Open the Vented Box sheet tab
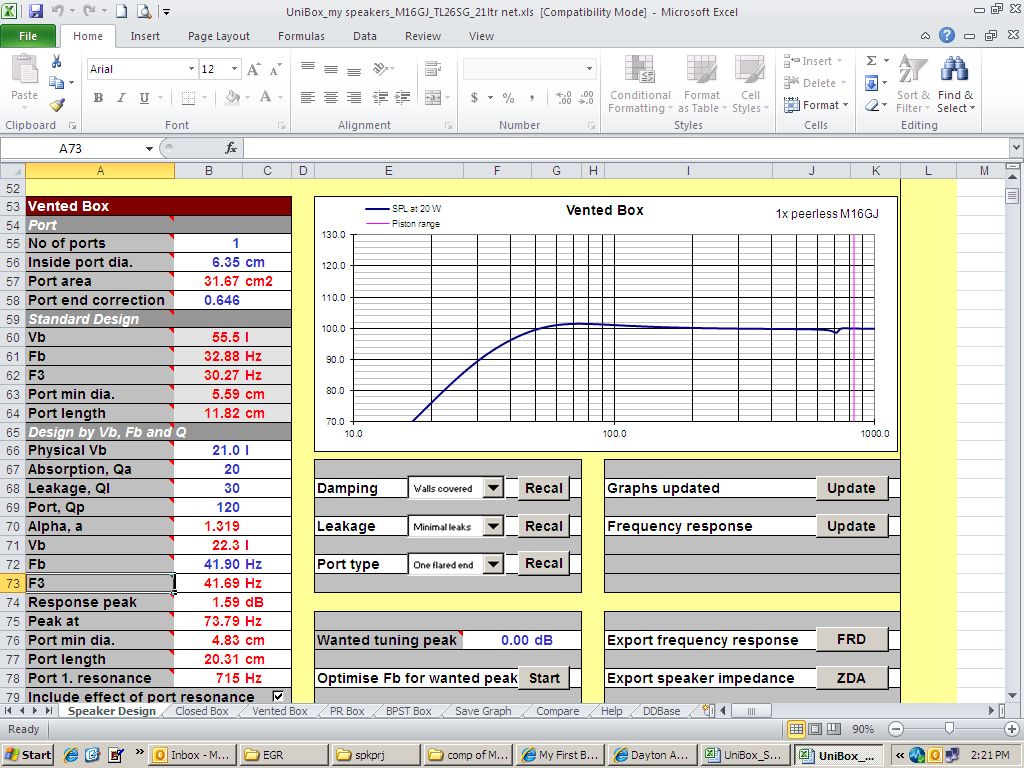 [x=280, y=711]
